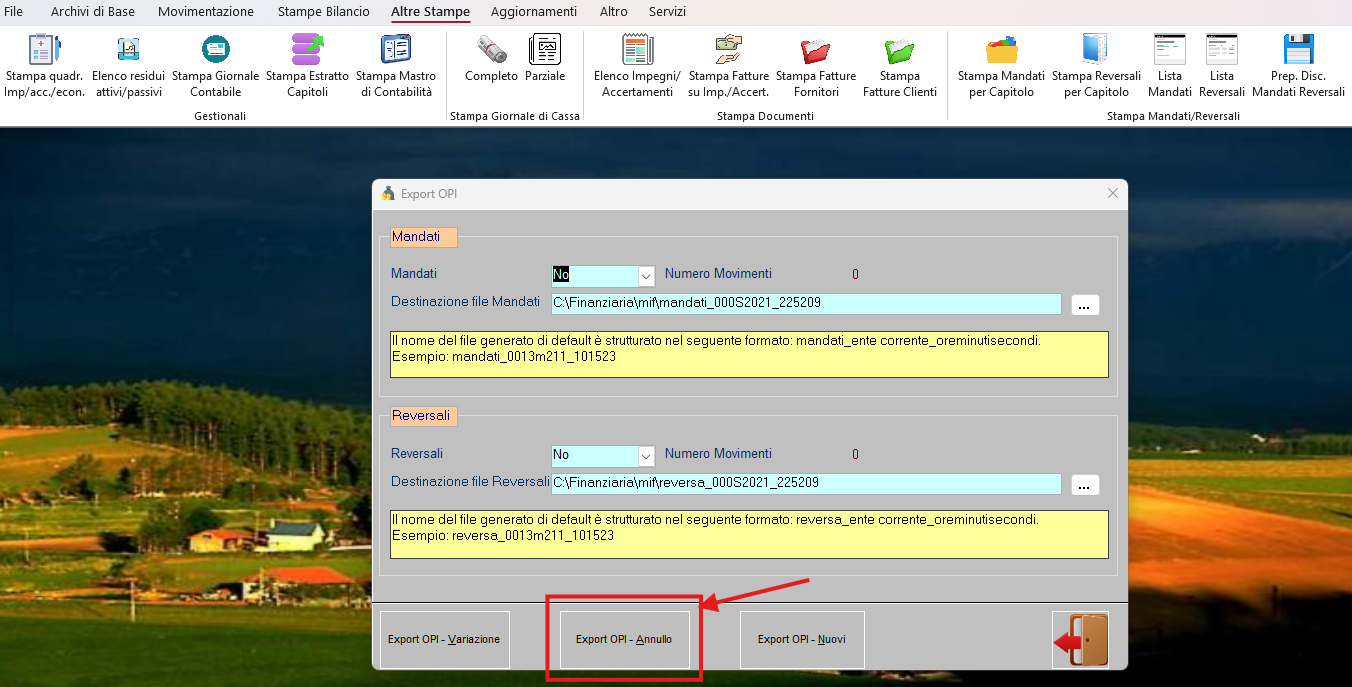
Task: Click Export OPI - Nuovi button
Action: click(x=802, y=640)
